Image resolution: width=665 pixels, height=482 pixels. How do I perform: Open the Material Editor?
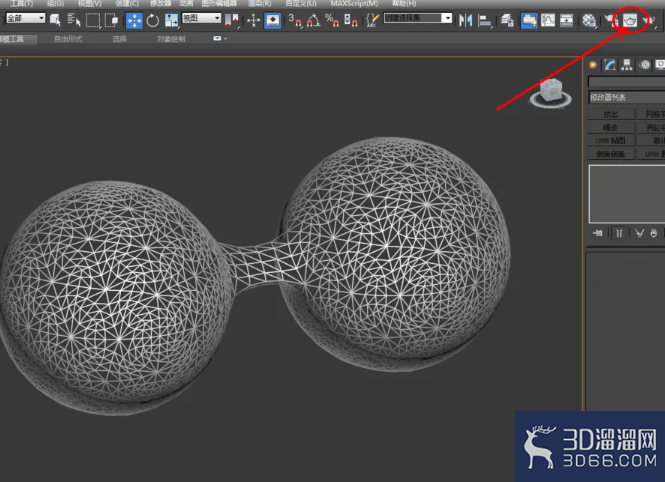(x=589, y=20)
